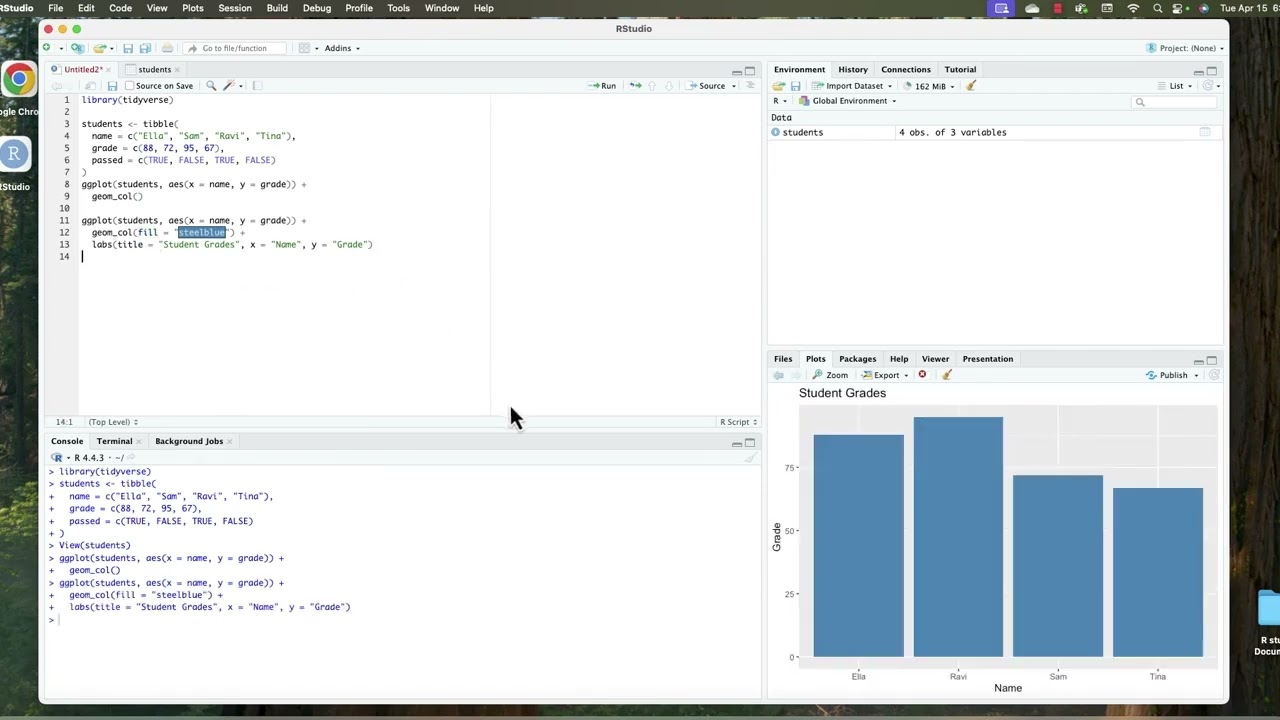Image resolution: width=1280 pixels, height=720 pixels.
Task: Open the Tools menu
Action: tap(398, 8)
